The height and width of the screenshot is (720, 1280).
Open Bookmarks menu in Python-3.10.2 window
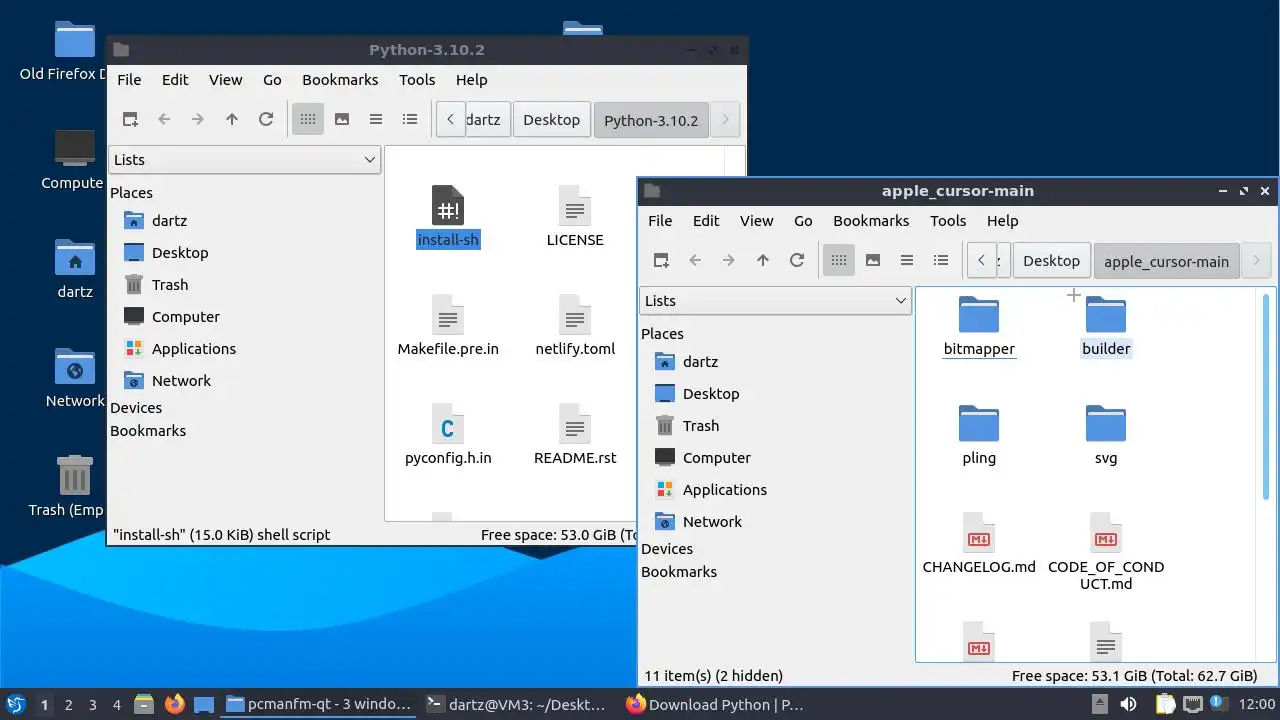click(340, 80)
